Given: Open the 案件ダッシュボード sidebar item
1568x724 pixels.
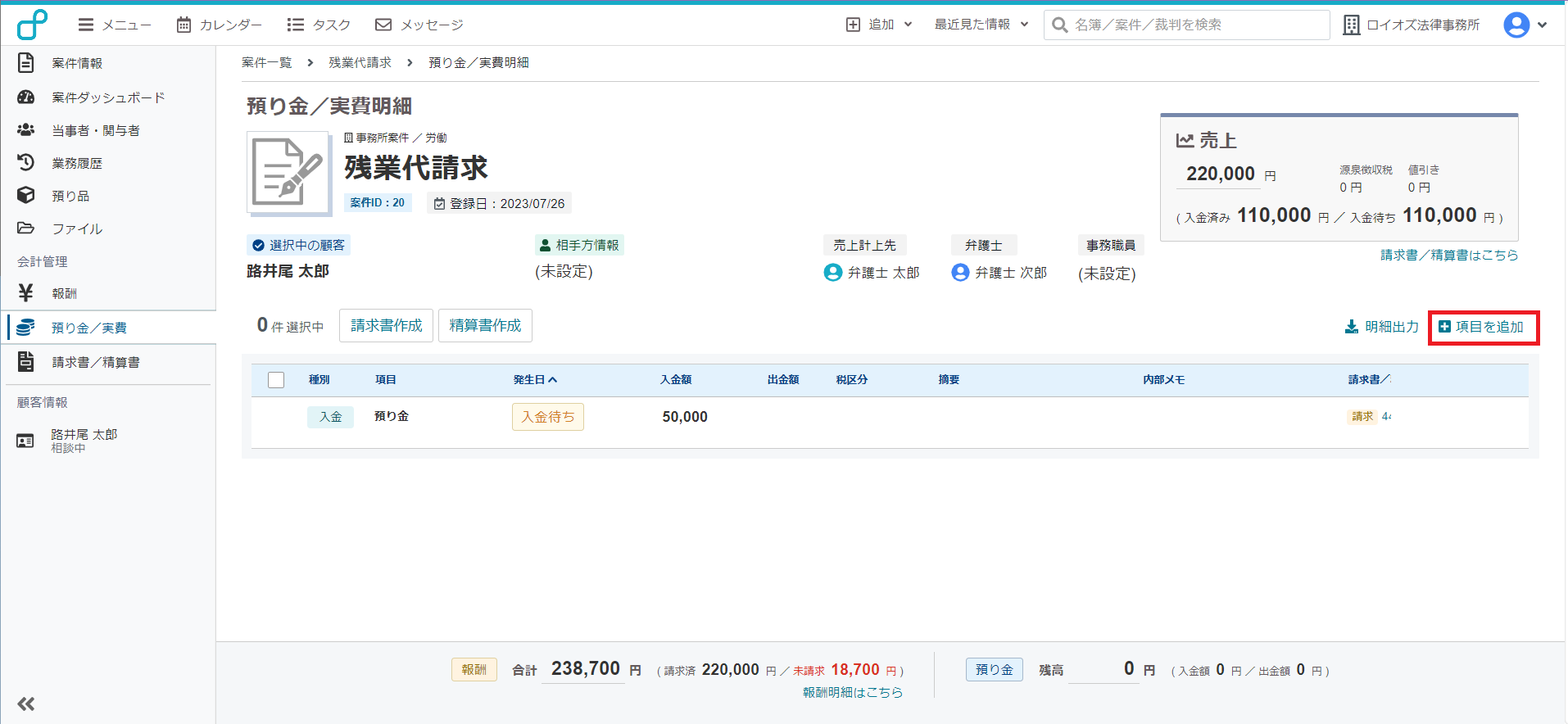Looking at the screenshot, I should [107, 97].
